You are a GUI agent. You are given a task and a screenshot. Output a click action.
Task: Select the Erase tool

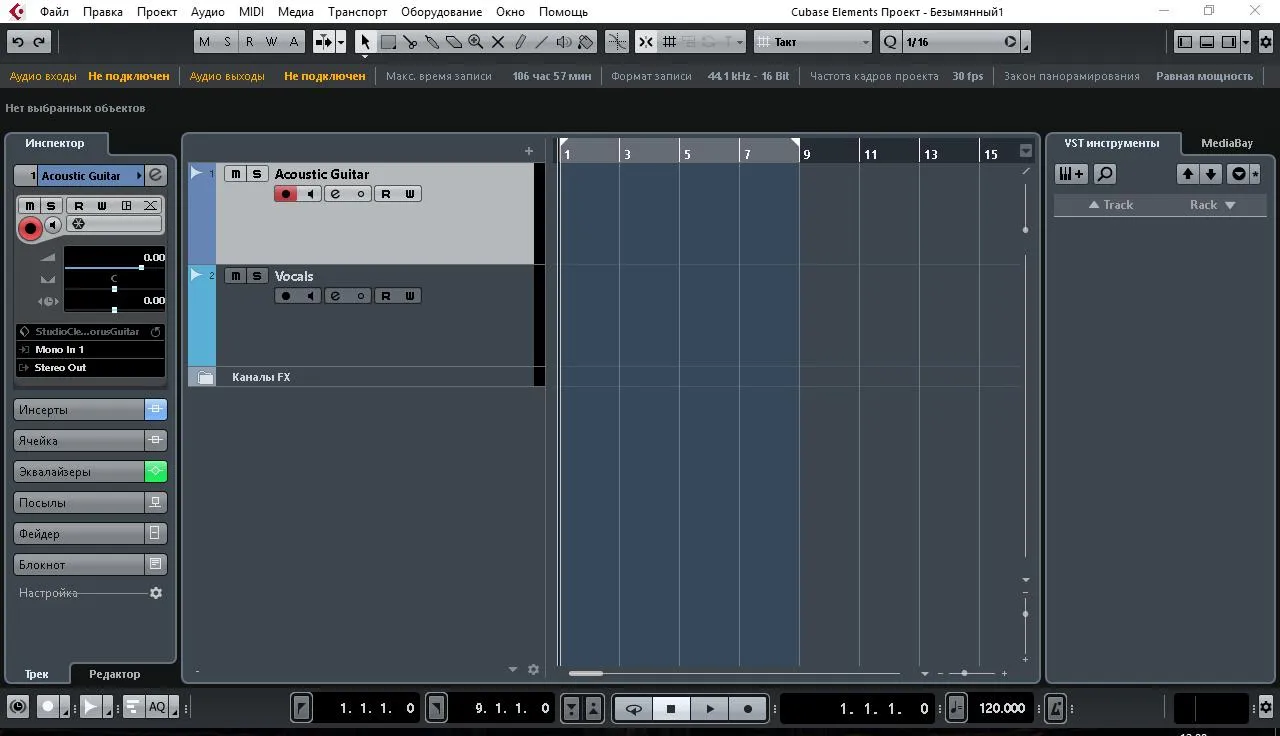coord(454,42)
